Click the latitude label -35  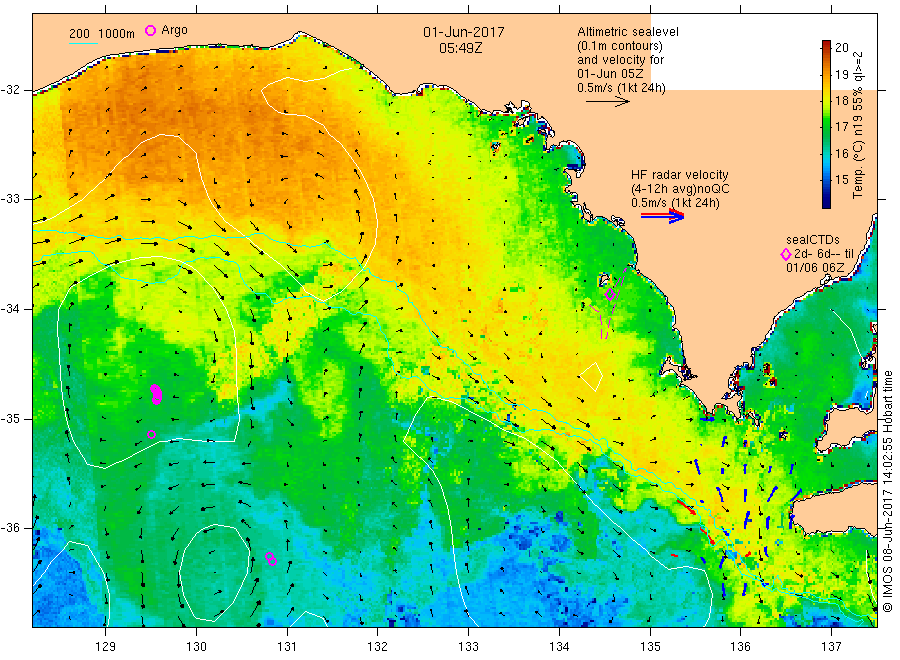click(x=10, y=418)
